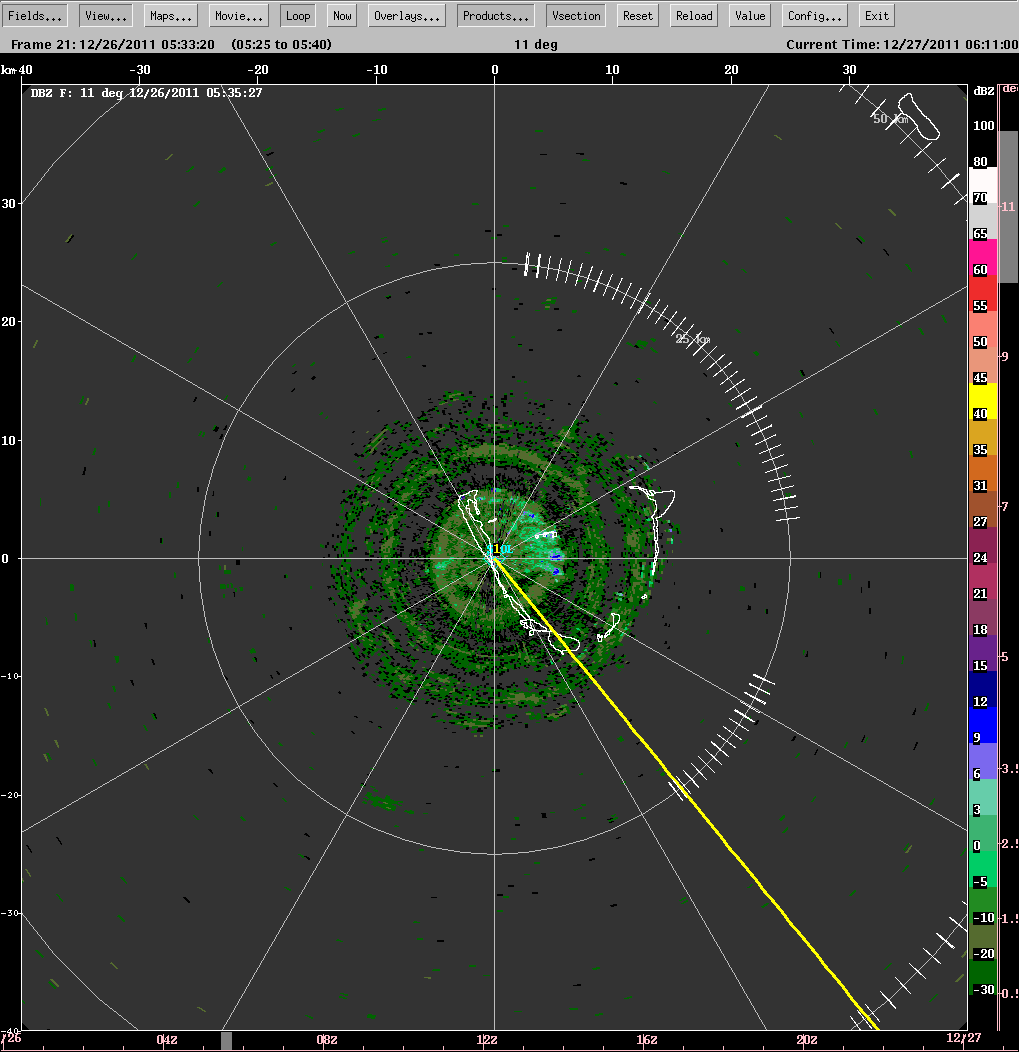
Task: Enable the Value readout mode
Action: point(749,15)
